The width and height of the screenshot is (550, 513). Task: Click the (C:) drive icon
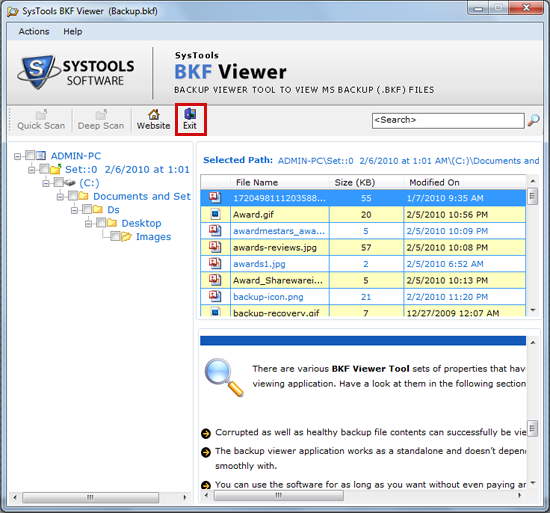click(x=70, y=183)
